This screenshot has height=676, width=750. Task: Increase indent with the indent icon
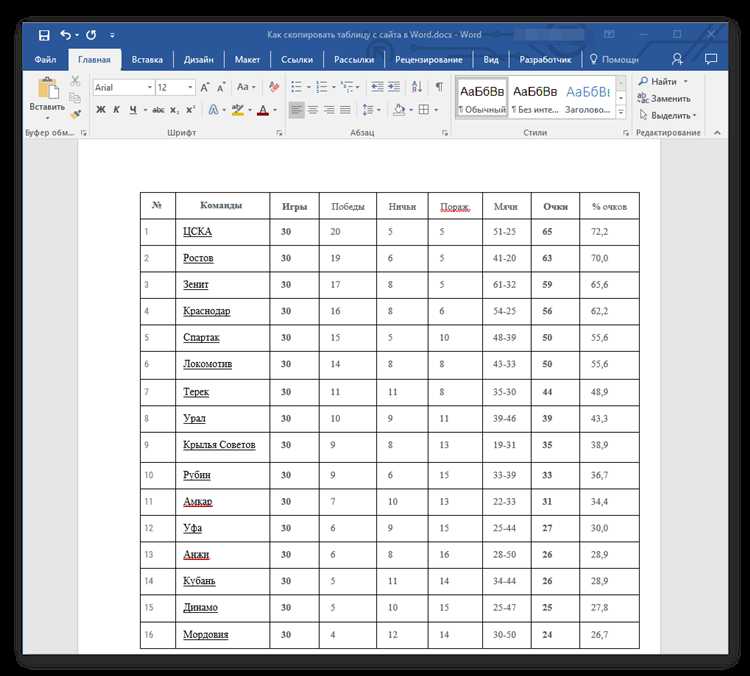pos(394,87)
